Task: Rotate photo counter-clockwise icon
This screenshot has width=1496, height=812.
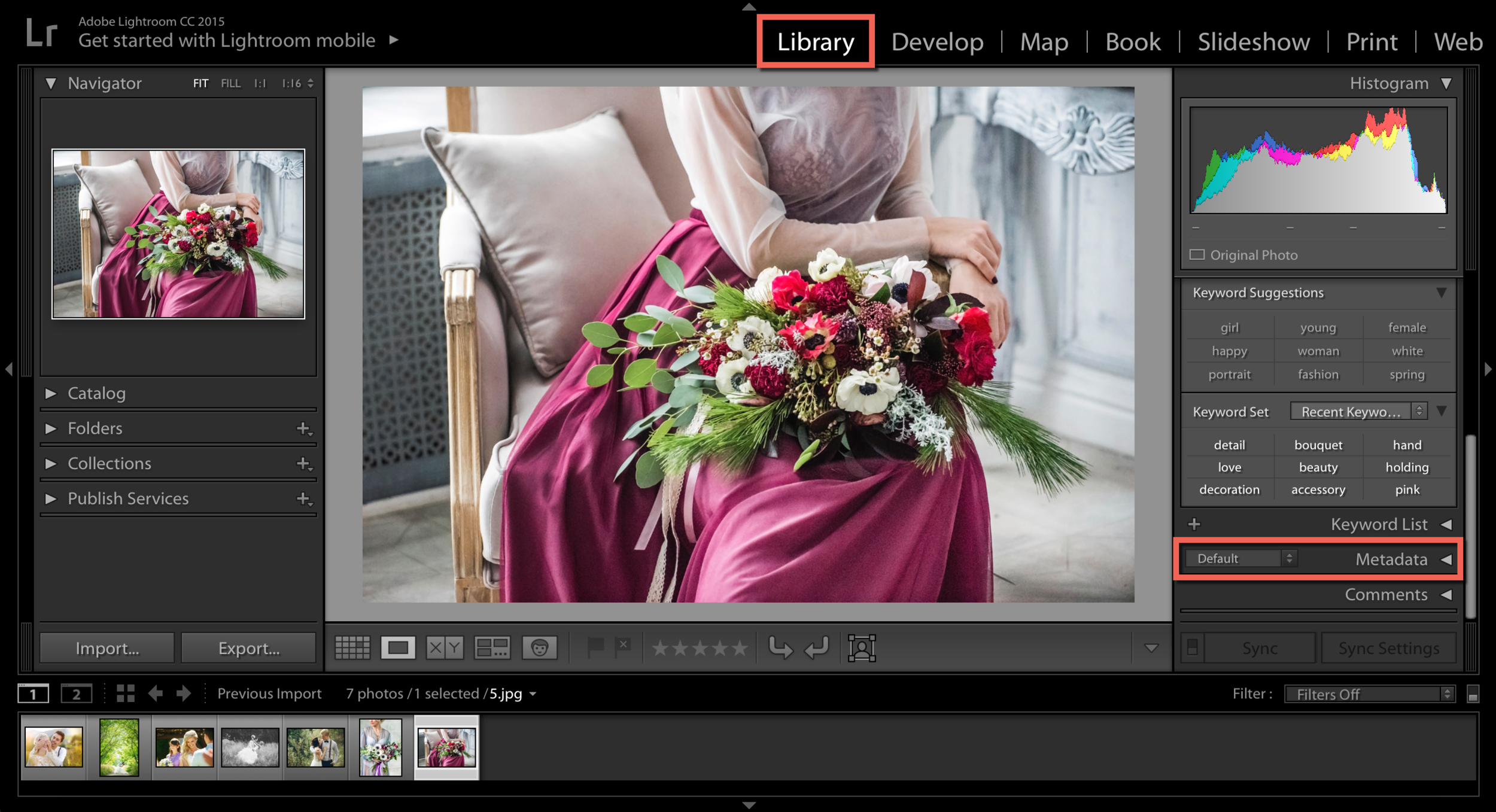Action: pyautogui.click(x=780, y=647)
